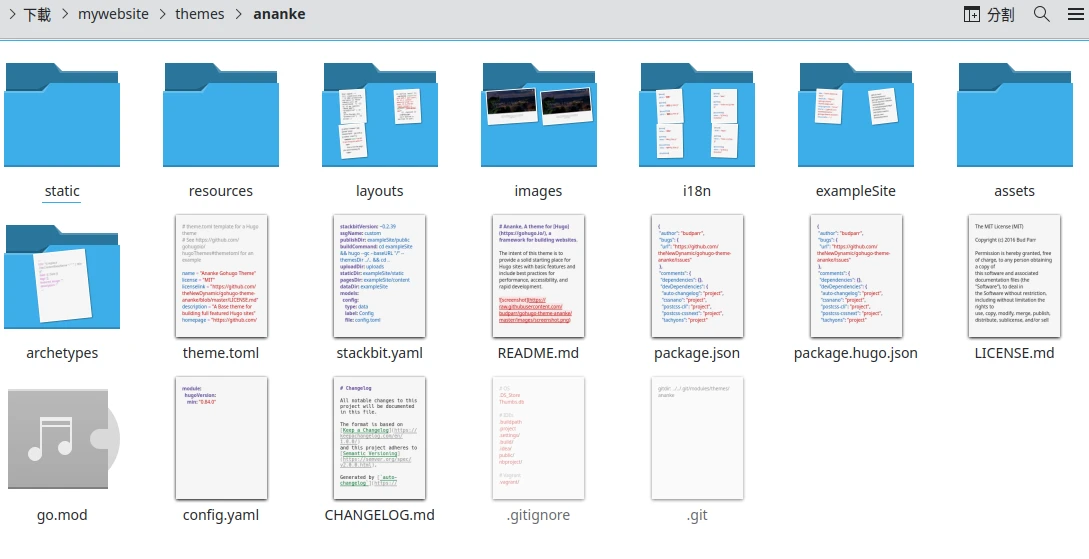Open the hamburger menu
The width and height of the screenshot is (1089, 559).
tap(1074, 14)
